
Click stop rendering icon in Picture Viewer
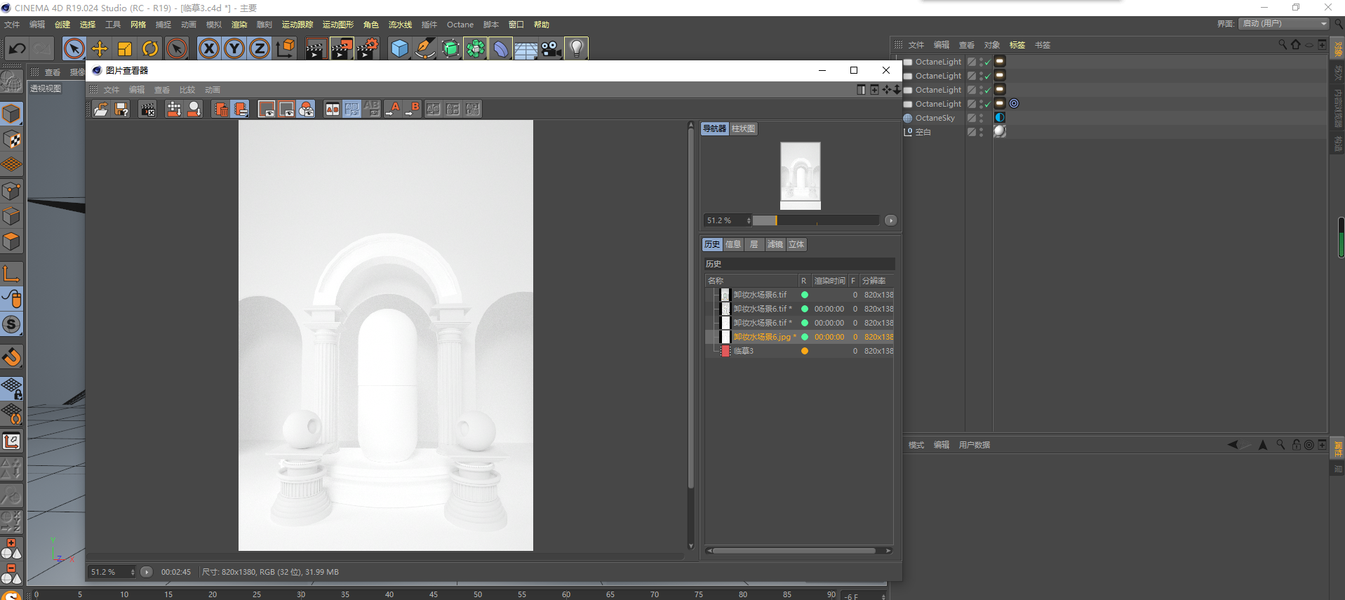click(147, 109)
